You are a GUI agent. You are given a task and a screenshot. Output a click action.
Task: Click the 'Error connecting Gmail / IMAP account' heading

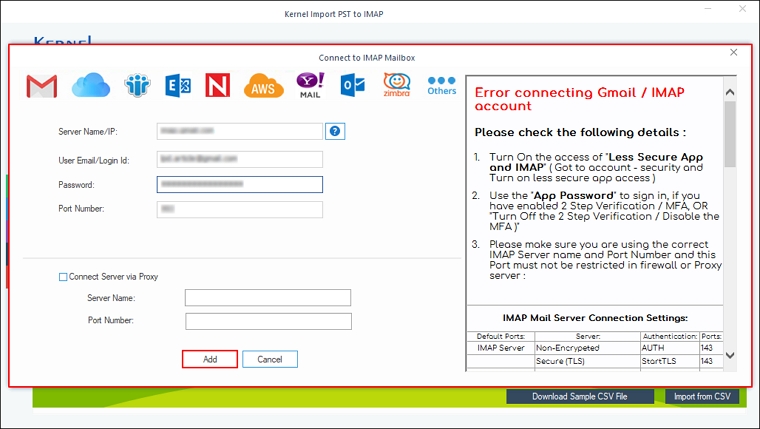(579, 99)
